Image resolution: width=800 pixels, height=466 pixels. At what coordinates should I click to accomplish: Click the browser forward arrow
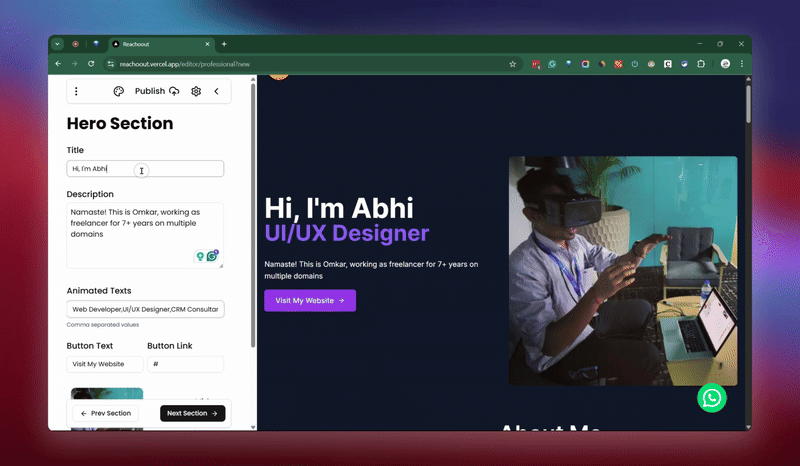click(x=74, y=64)
